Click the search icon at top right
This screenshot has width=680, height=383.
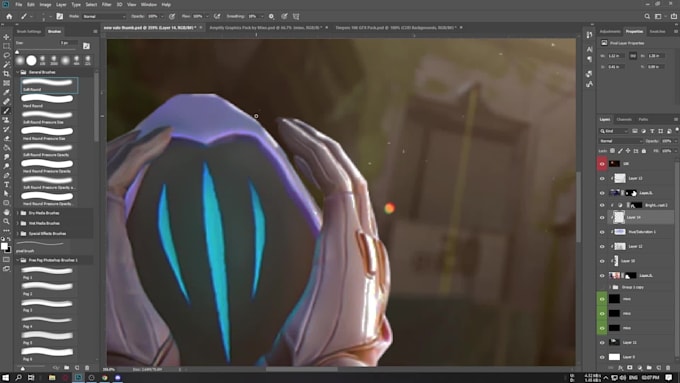tap(647, 16)
